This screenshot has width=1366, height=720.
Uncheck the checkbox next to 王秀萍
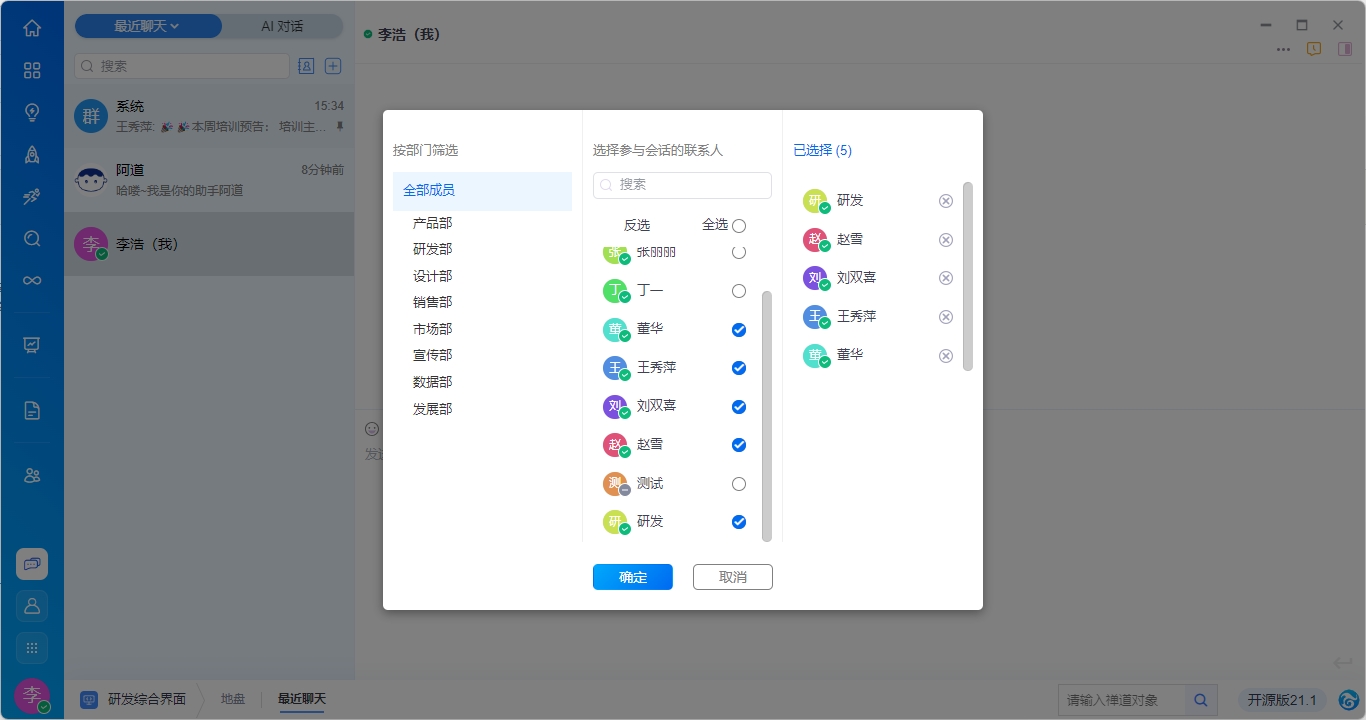[739, 368]
